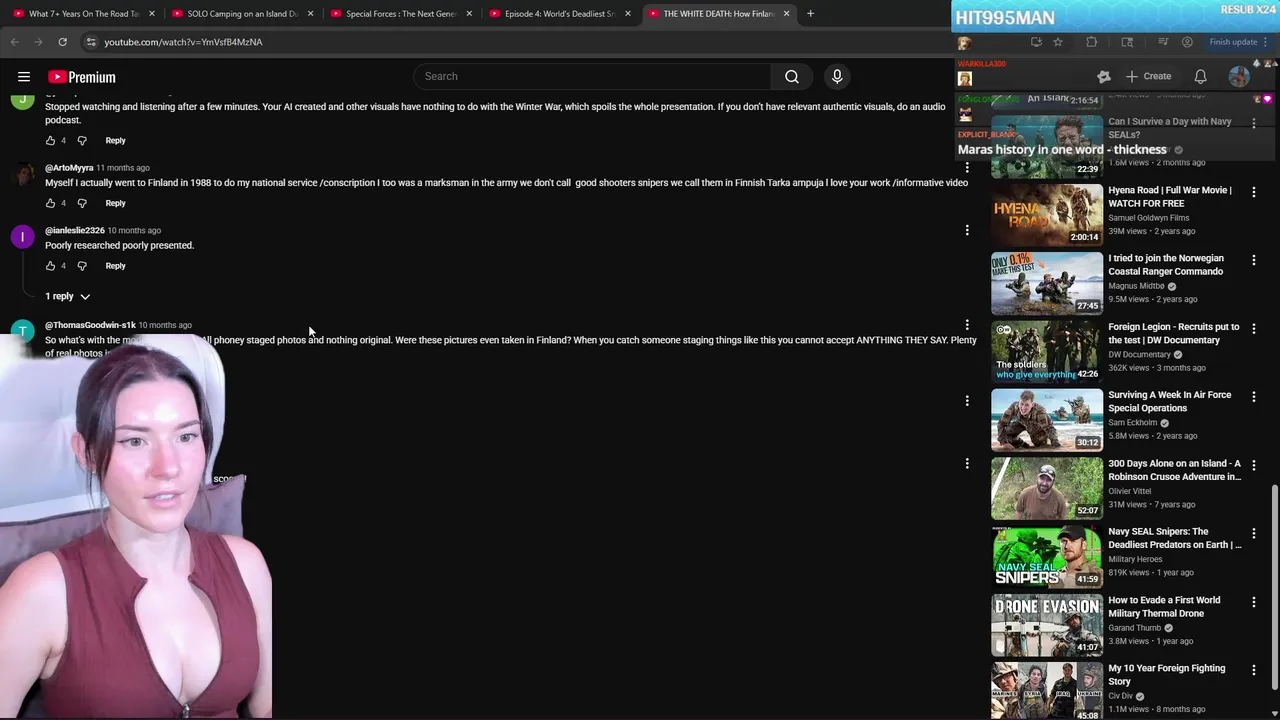Open action menu on @ThomasGoodwin comment

pos(967,325)
